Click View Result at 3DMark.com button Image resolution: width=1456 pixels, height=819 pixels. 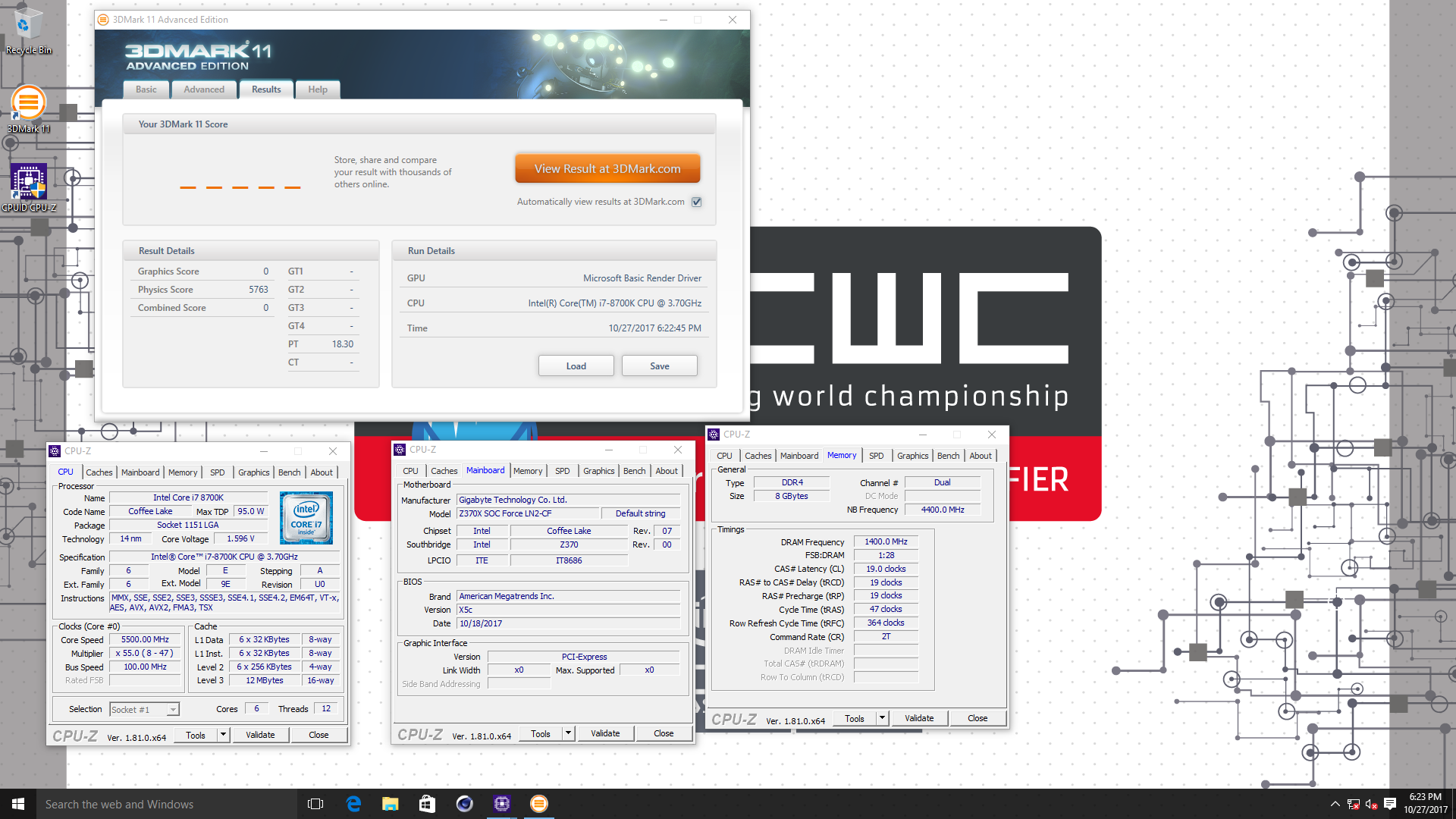(x=607, y=168)
